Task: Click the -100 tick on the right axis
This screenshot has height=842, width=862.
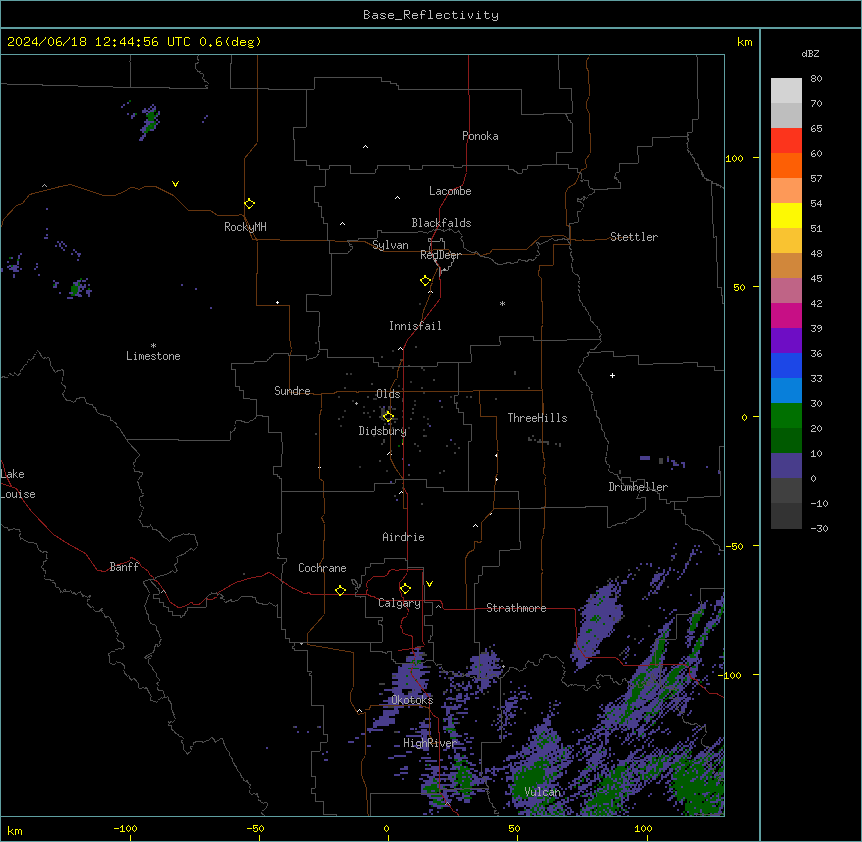Action: pyautogui.click(x=730, y=675)
